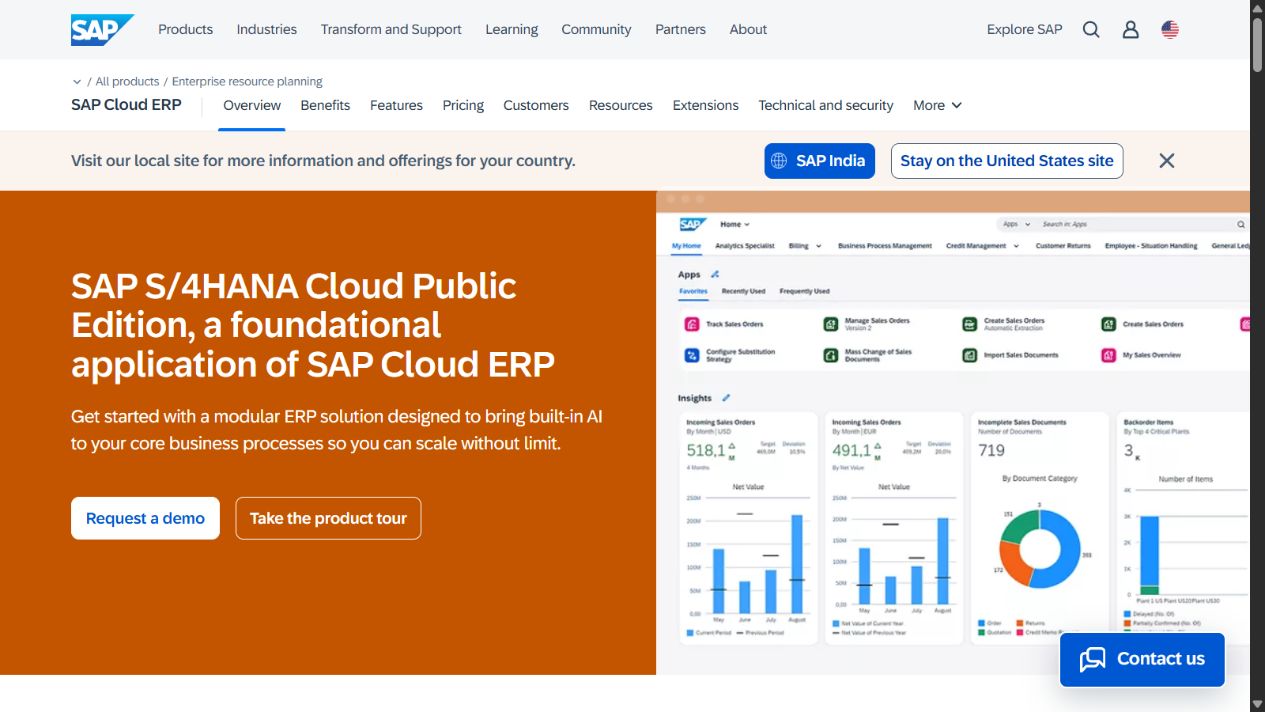Viewport: 1265px width, 712px height.
Task: Open Transform and Support menu
Action: click(391, 30)
